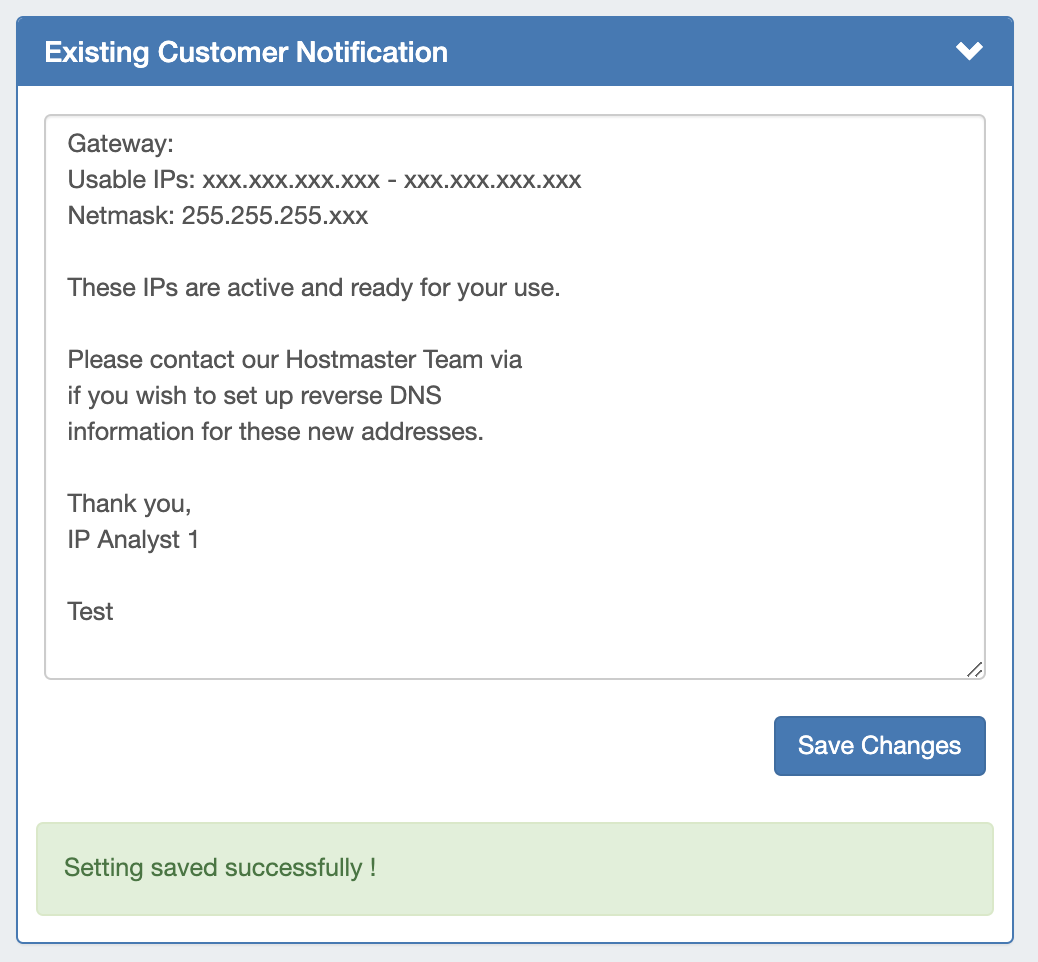The image size is (1038, 962).
Task: Click the first xxx.xxx.xxx.xxx usable IP value
Action: 291,180
